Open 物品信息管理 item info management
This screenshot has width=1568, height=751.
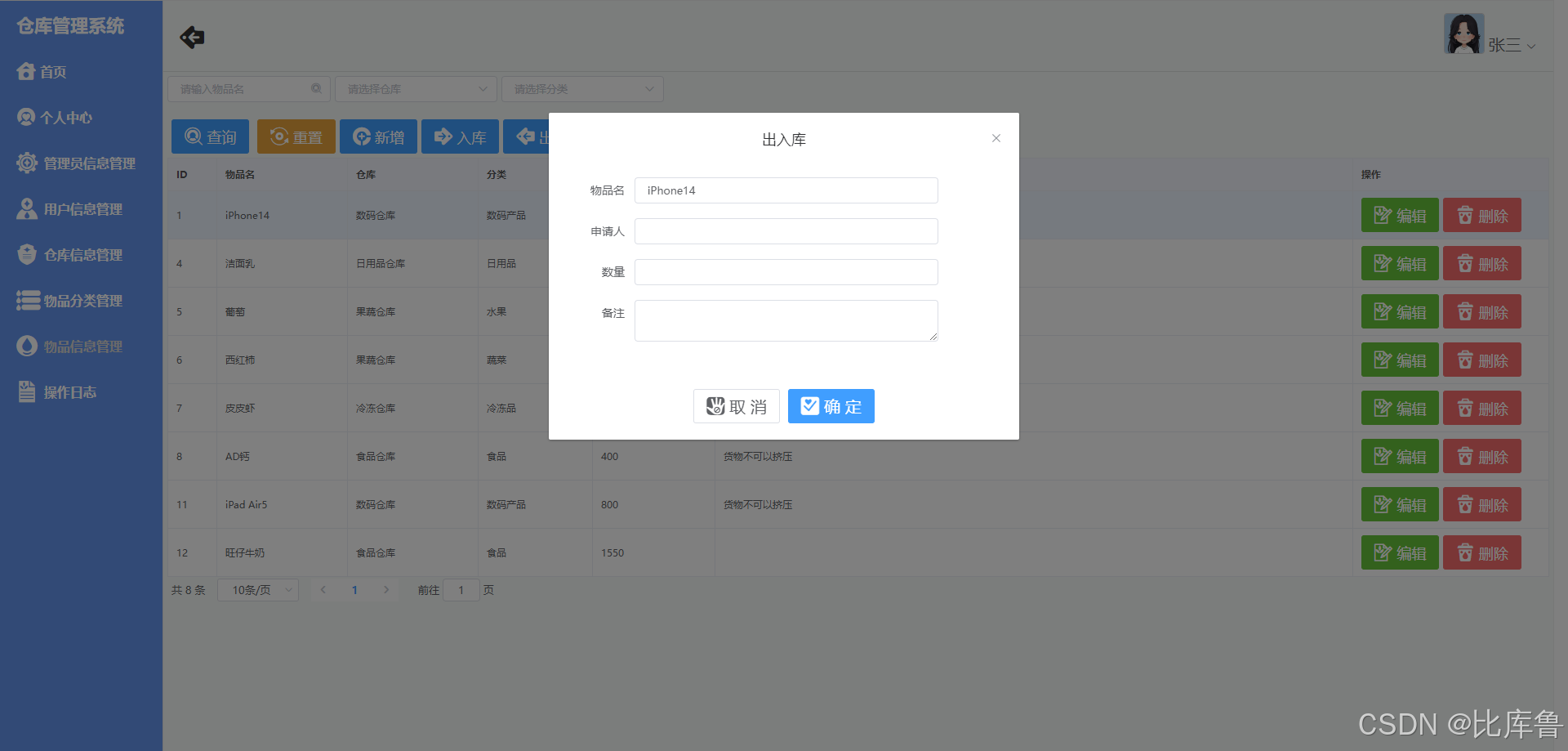coord(82,346)
